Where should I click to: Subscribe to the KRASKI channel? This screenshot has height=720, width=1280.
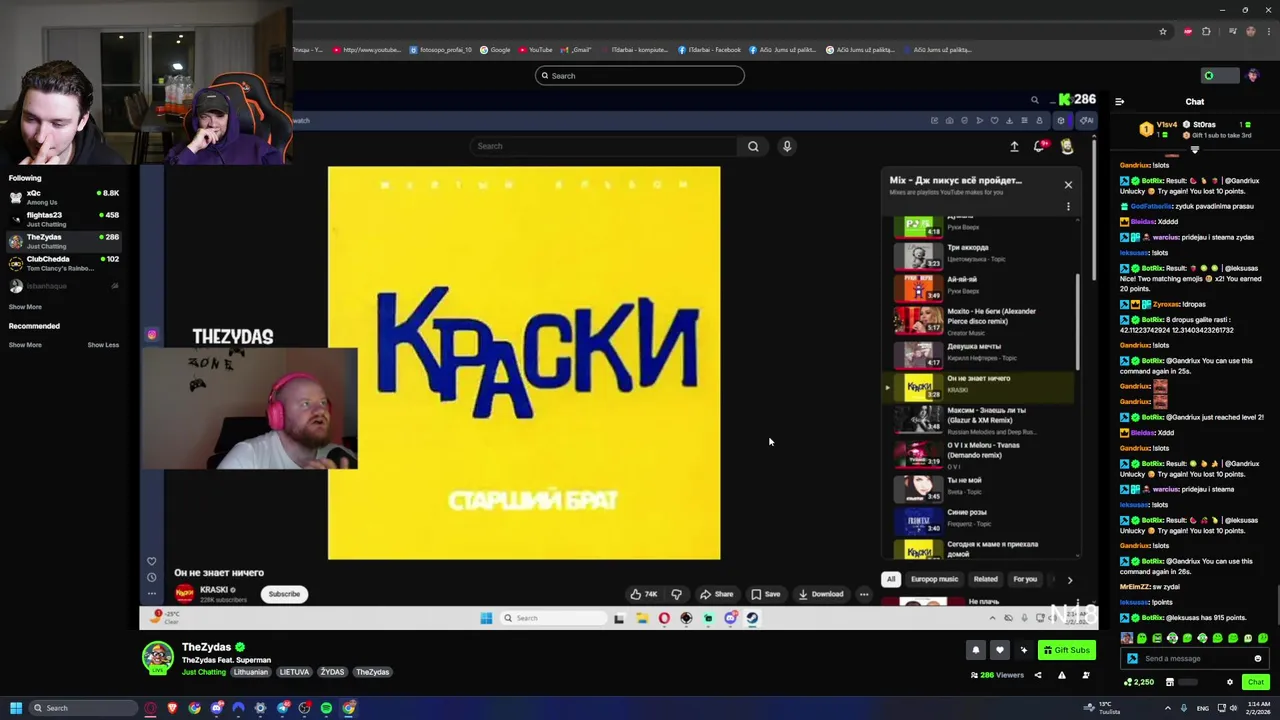coord(284,594)
